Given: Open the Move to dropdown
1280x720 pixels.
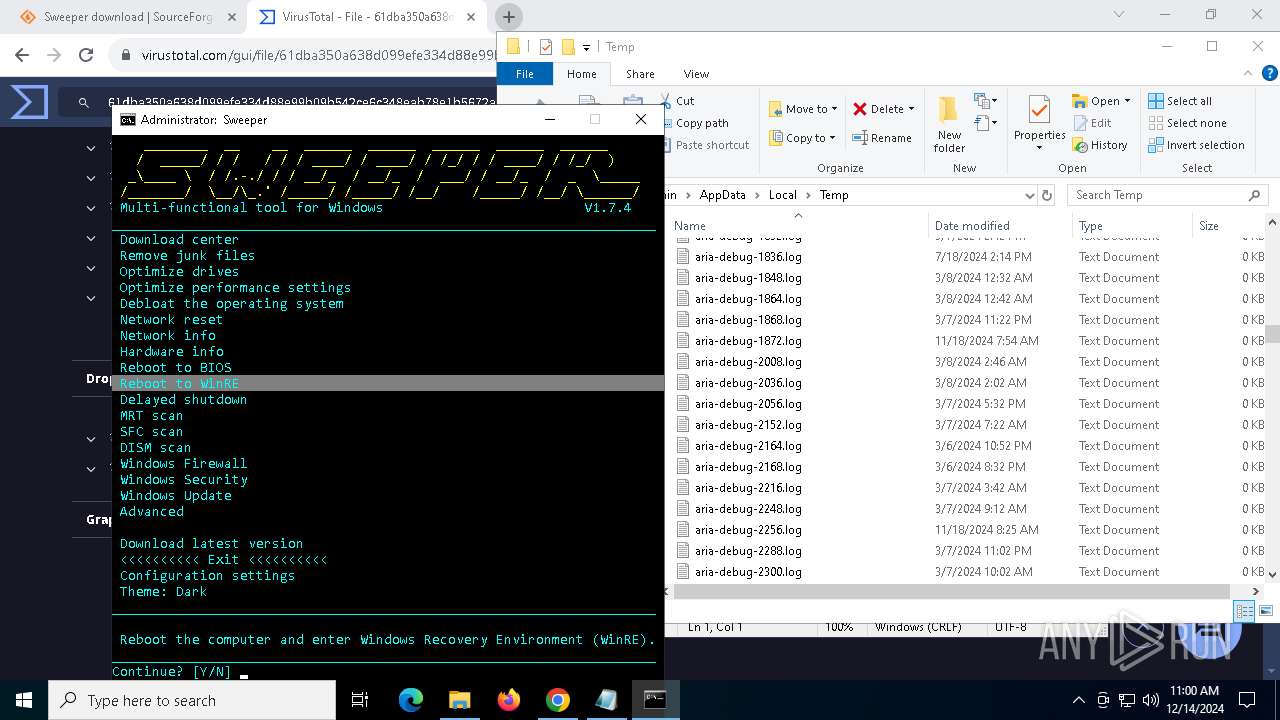Looking at the screenshot, I should tap(805, 109).
